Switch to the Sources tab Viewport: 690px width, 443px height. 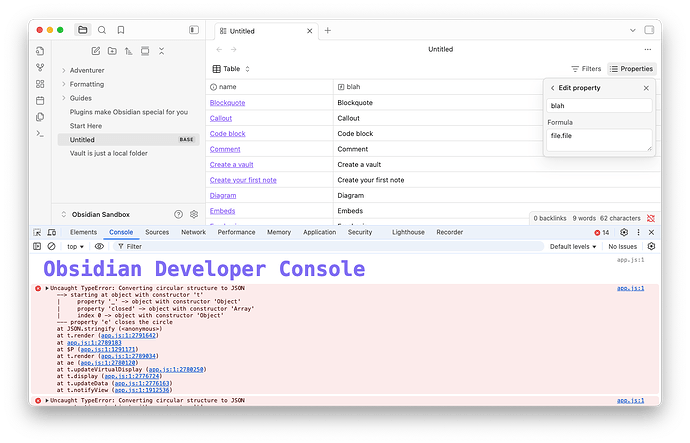click(157, 232)
